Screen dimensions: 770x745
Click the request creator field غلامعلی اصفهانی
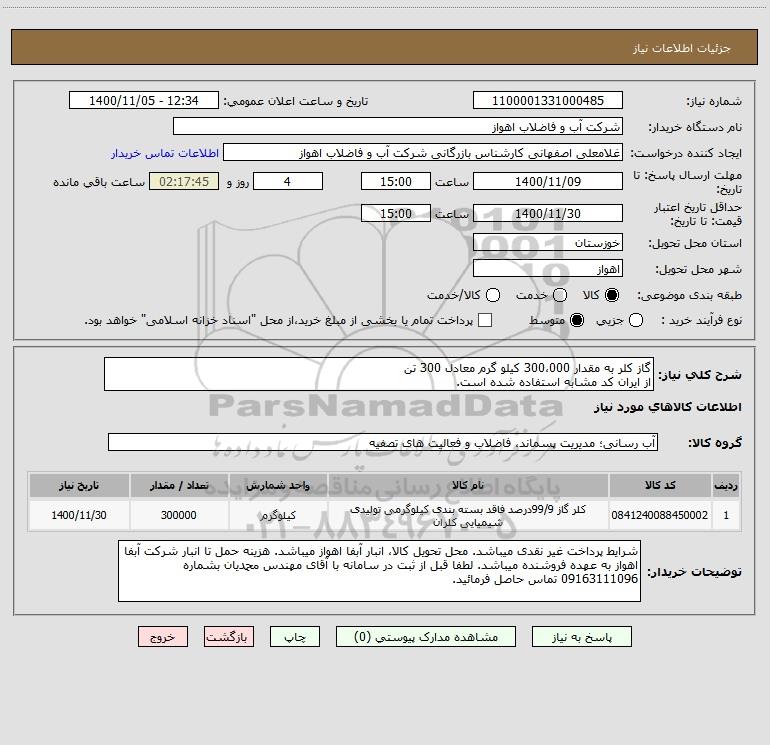[x=423, y=153]
